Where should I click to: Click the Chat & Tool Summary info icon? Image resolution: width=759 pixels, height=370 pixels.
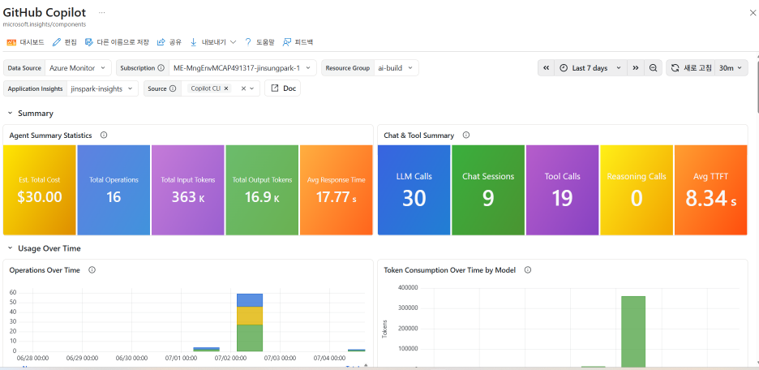click(x=466, y=135)
